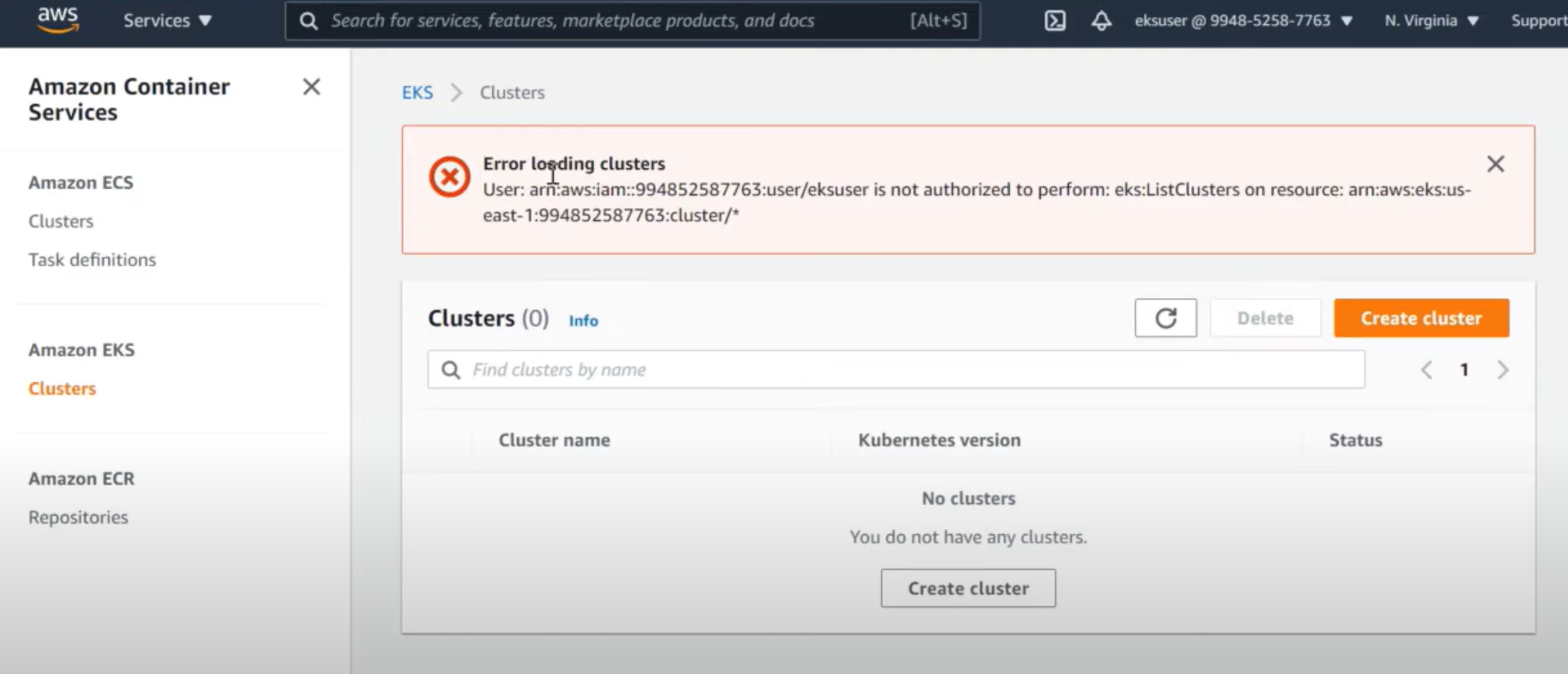Image resolution: width=1568 pixels, height=674 pixels.
Task: Click Create cluster in empty table
Action: pyautogui.click(x=968, y=588)
